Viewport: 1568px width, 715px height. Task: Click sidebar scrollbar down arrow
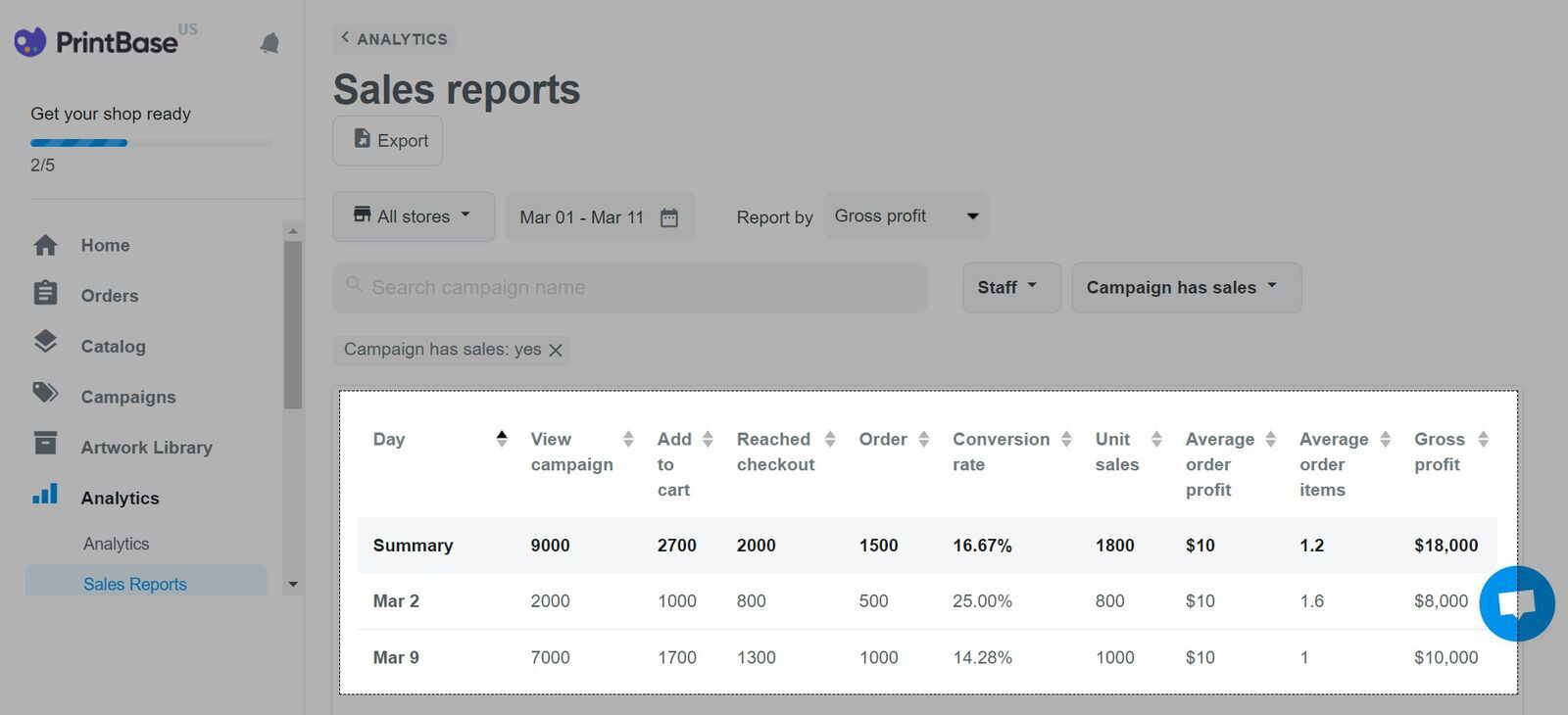pos(292,585)
